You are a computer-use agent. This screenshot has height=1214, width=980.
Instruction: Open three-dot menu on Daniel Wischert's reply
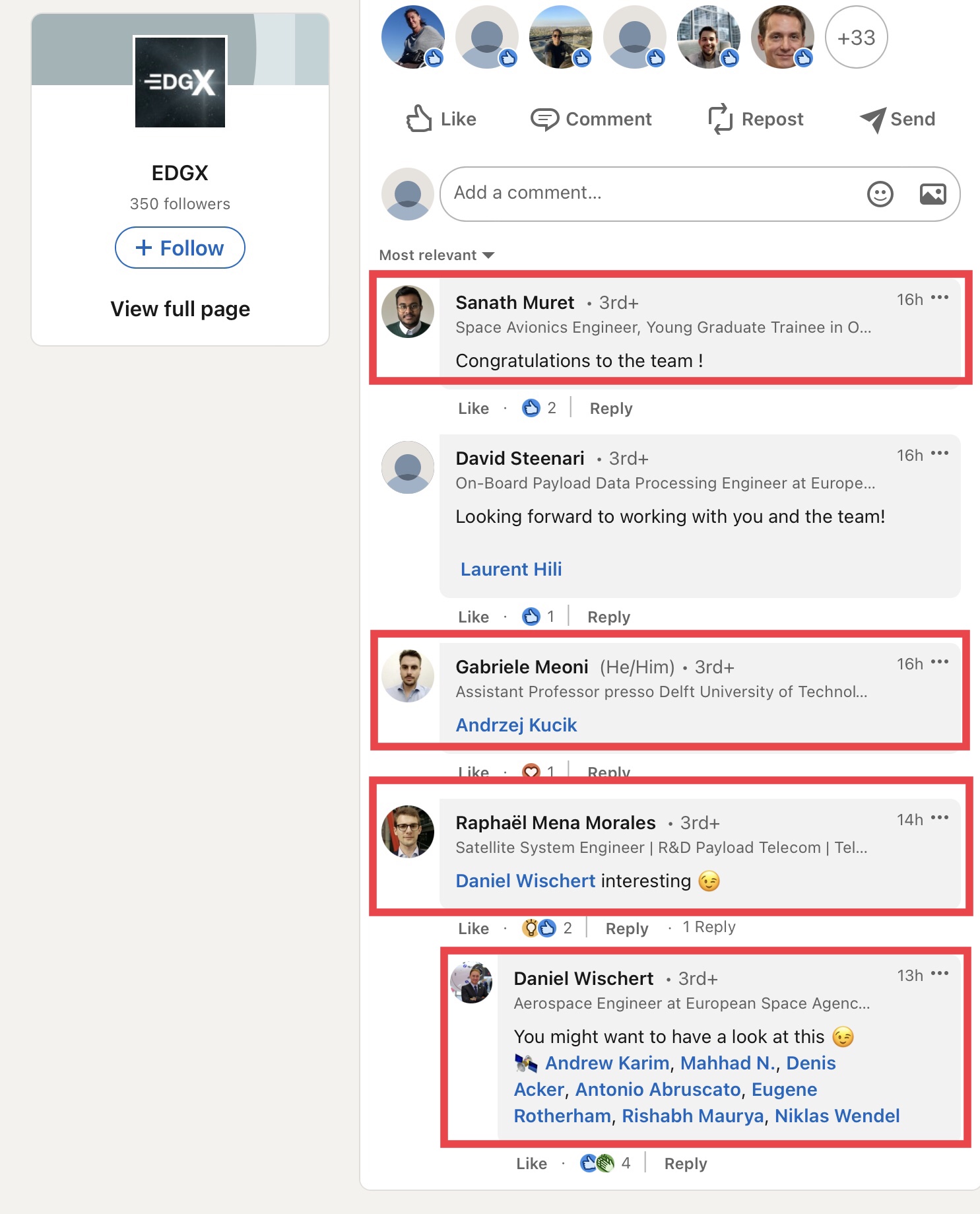[940, 974]
